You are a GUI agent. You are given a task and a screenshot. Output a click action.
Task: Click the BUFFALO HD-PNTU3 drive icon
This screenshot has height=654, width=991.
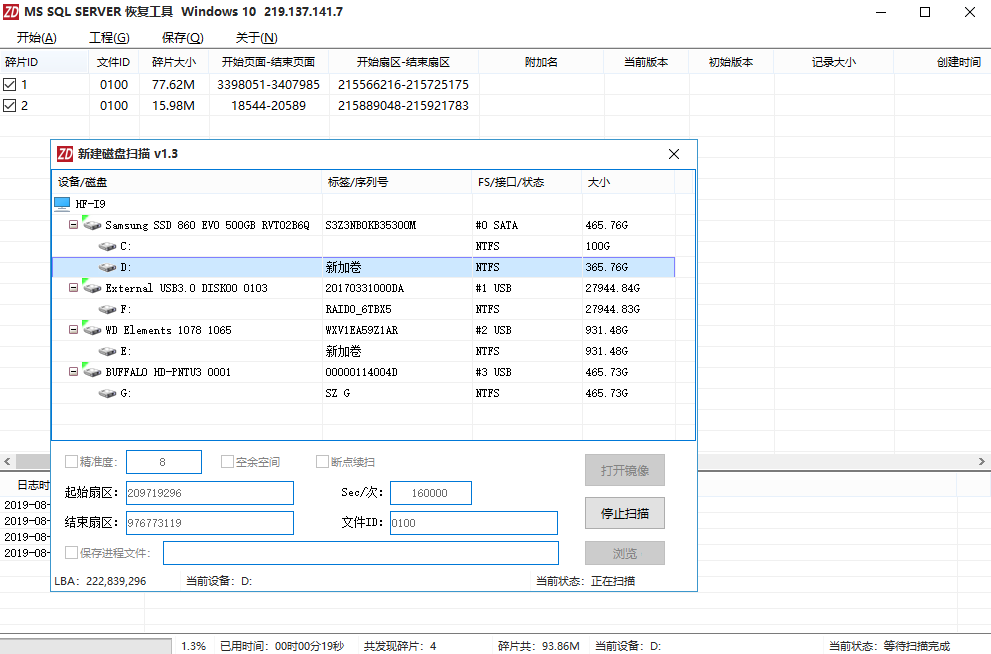tap(92, 372)
